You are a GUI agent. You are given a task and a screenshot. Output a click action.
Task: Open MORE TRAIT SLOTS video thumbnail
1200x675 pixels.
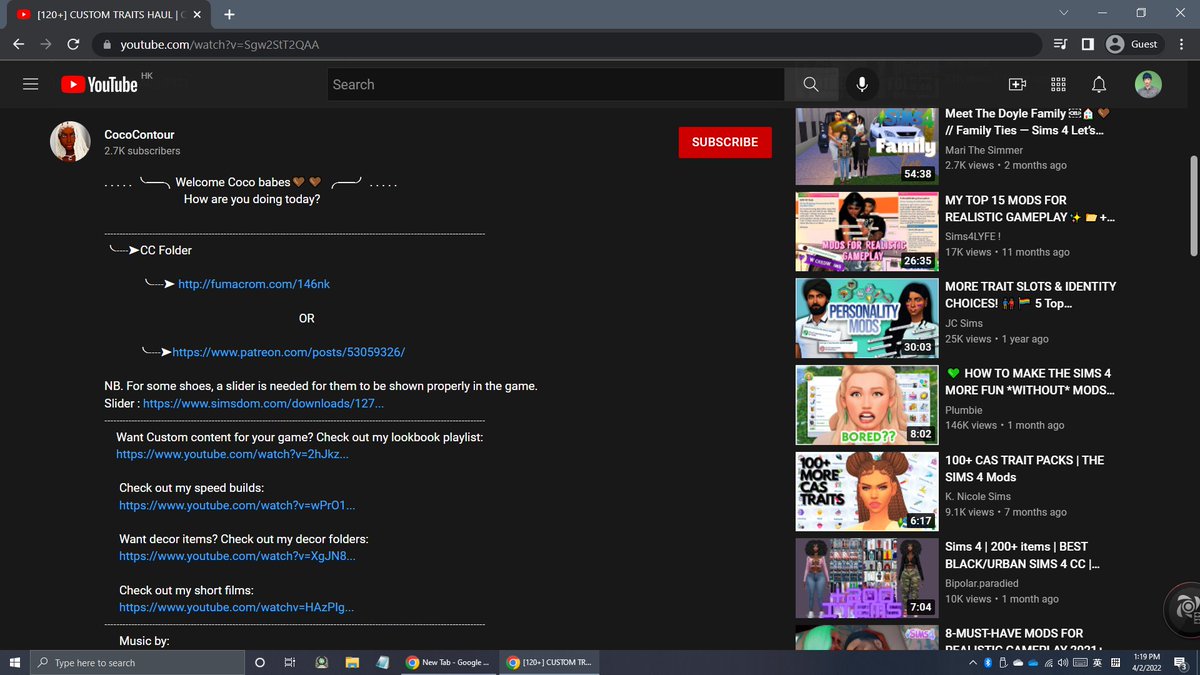[866, 318]
